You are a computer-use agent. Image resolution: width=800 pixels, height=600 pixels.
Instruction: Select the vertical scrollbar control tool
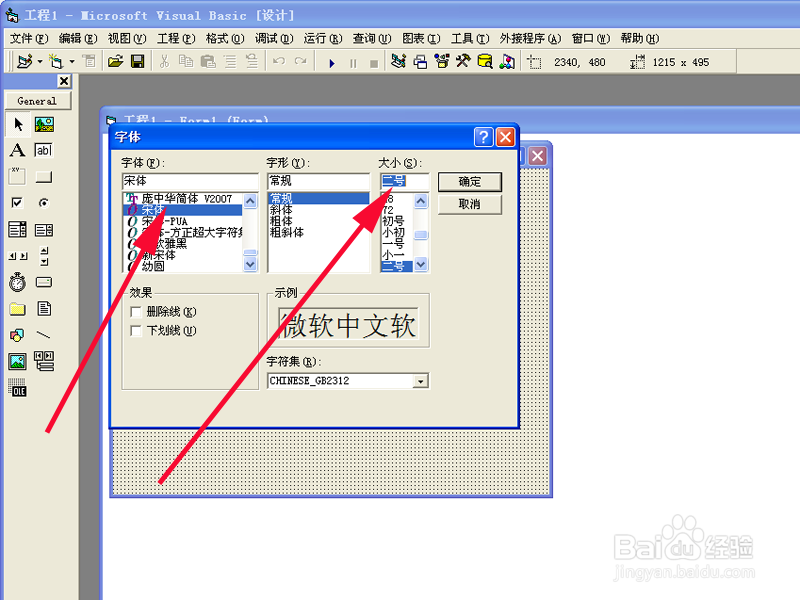pyautogui.click(x=44, y=256)
